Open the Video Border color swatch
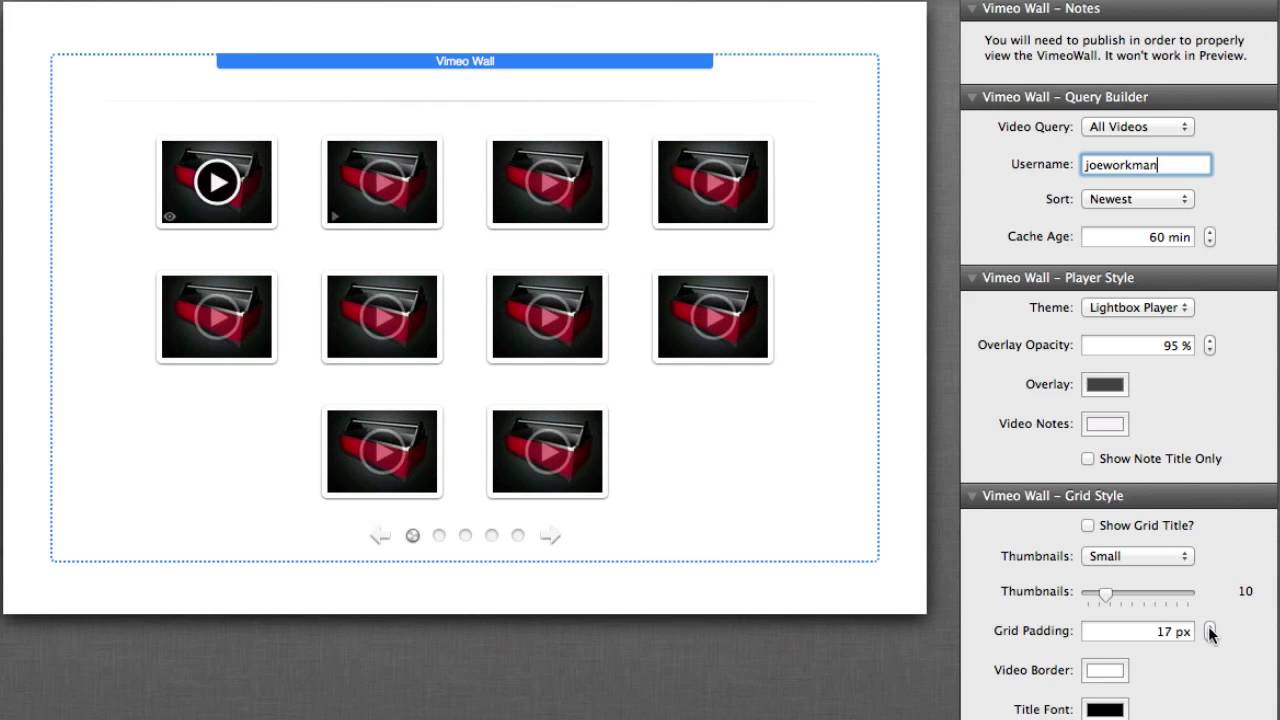1280x720 pixels. point(1105,670)
